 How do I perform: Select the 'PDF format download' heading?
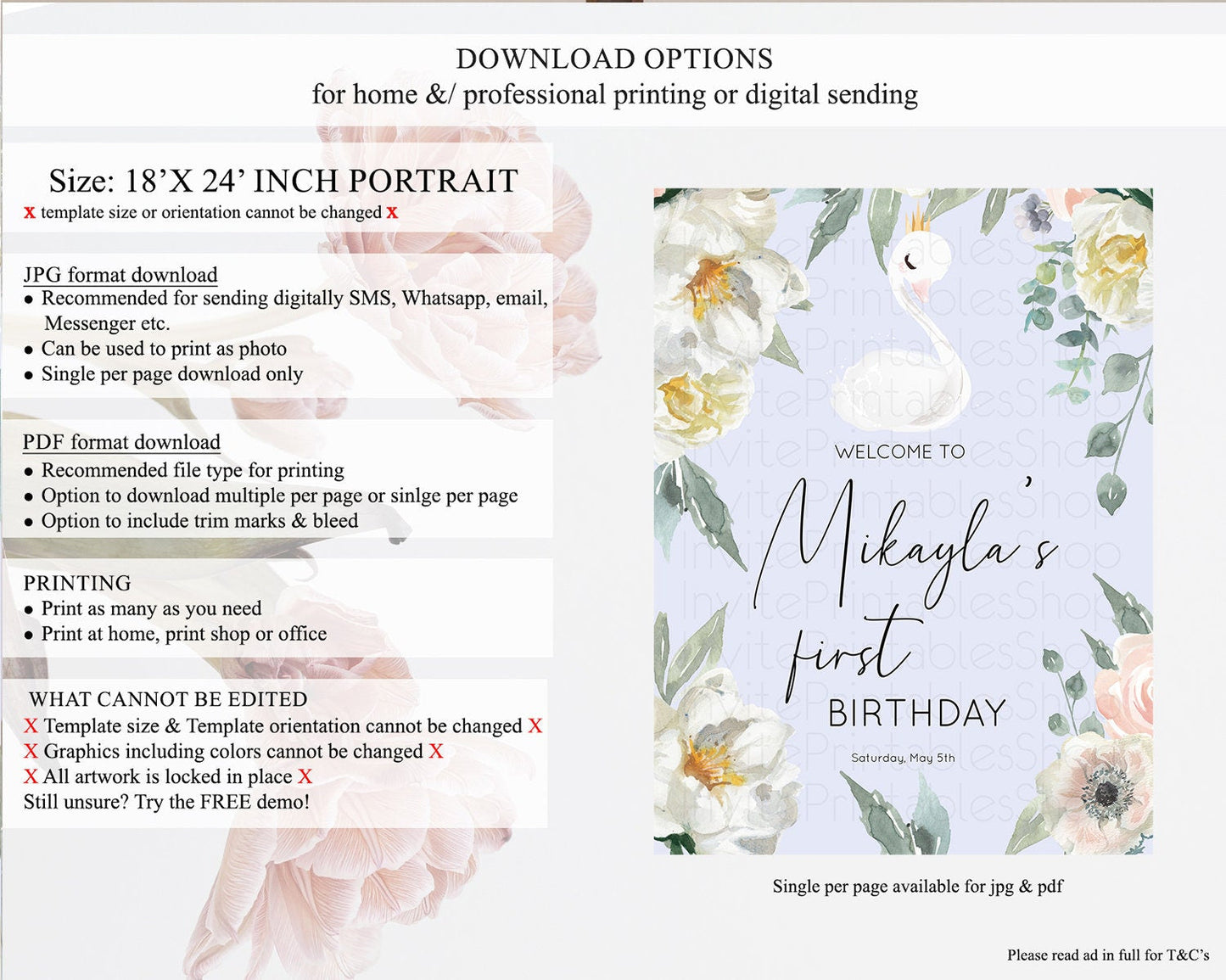(x=121, y=442)
